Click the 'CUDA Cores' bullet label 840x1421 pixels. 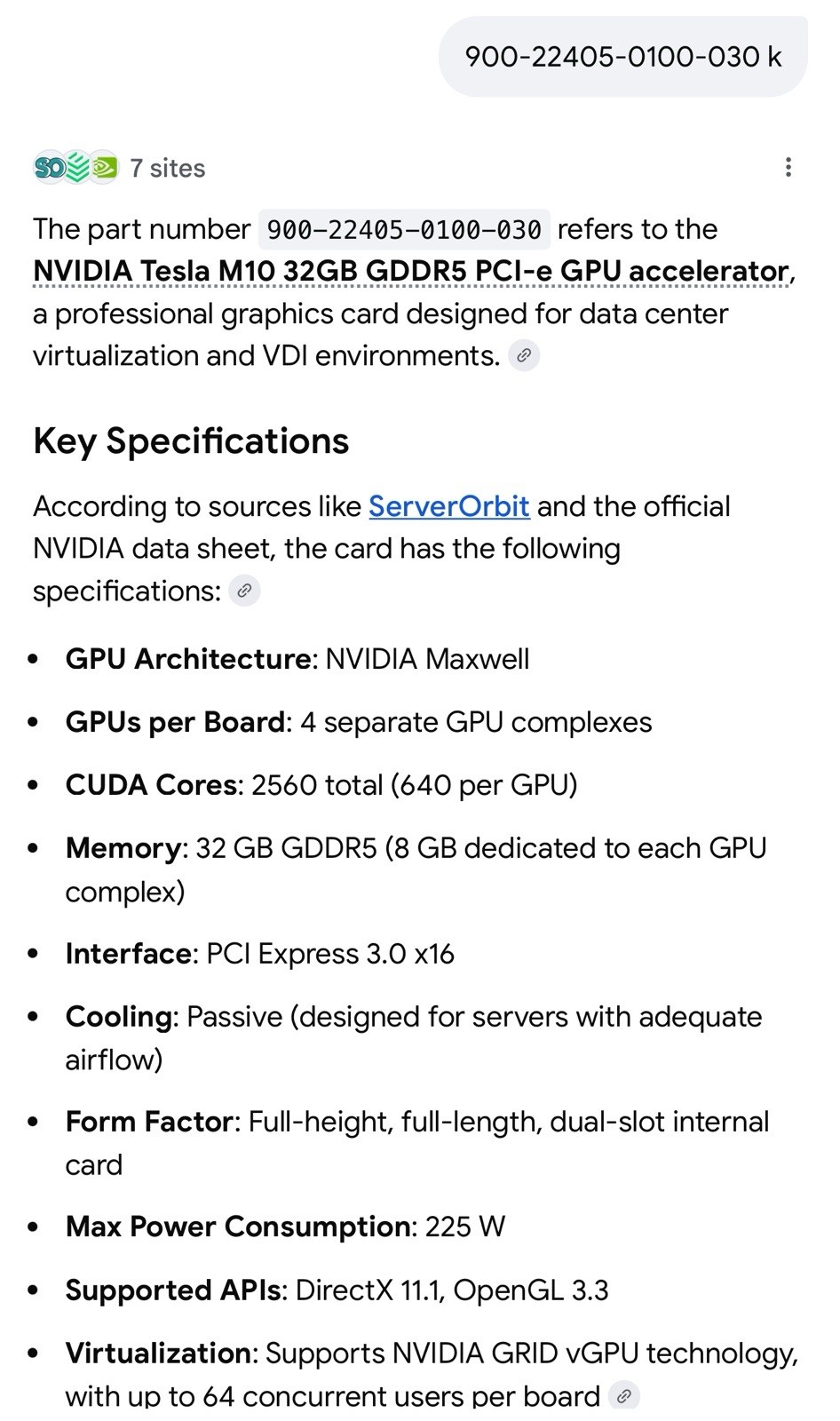tap(151, 785)
